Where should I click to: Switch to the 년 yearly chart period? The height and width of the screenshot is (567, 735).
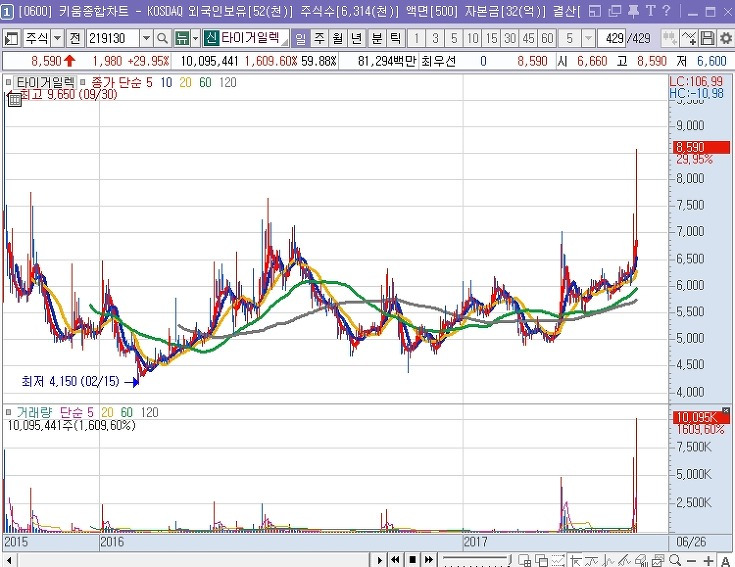(356, 38)
